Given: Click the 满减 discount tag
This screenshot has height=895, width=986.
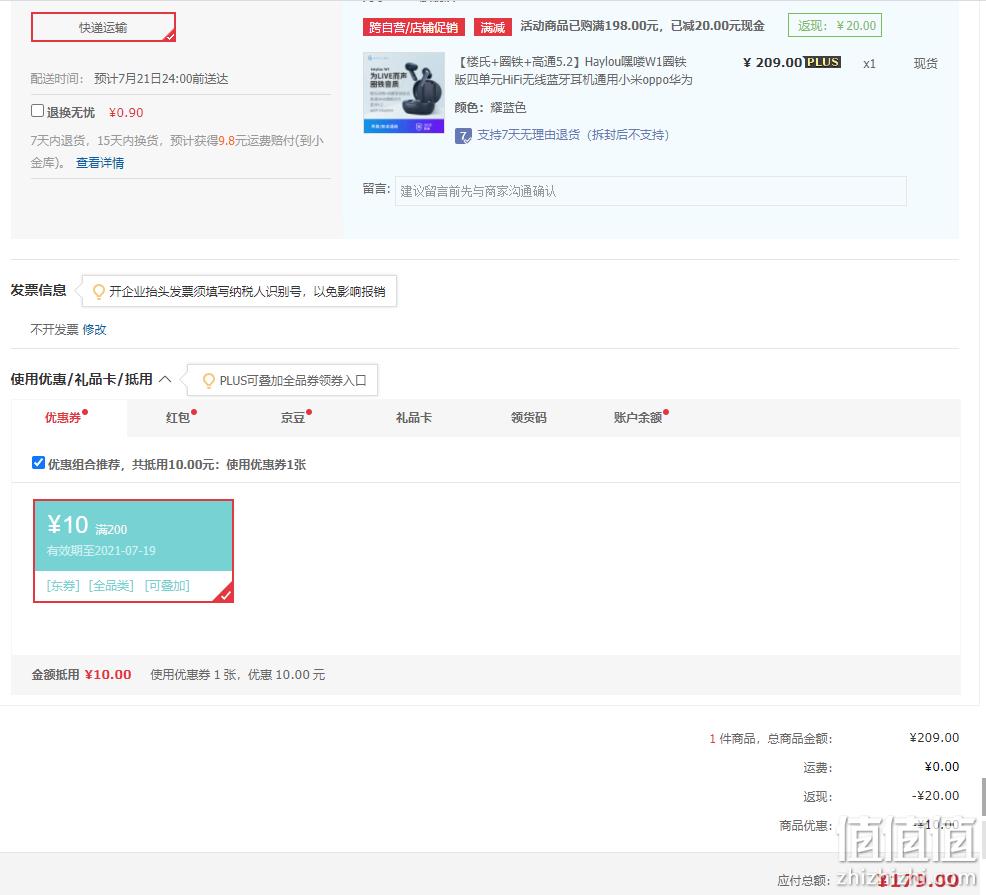Looking at the screenshot, I should coord(492,27).
